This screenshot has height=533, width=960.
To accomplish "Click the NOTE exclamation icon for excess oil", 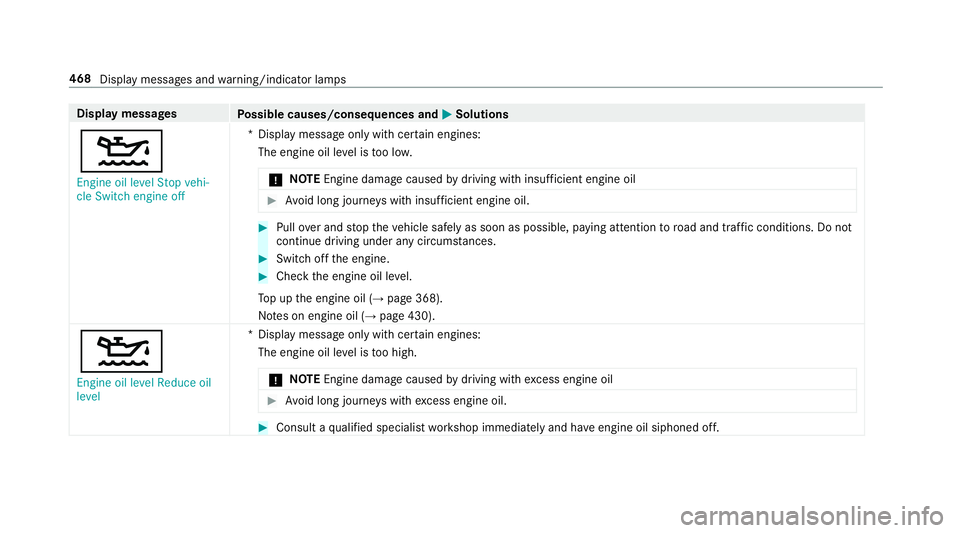I will coord(276,380).
